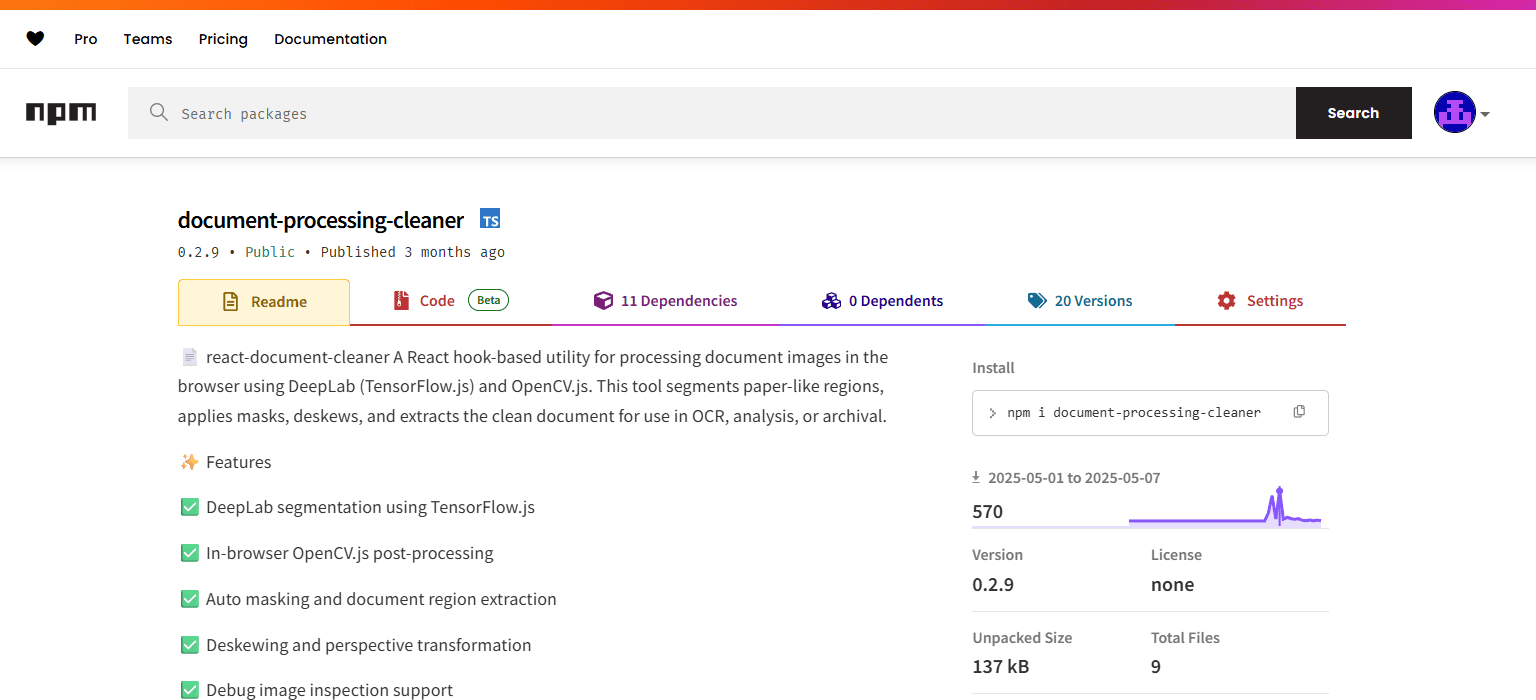Screen dimensions: 1536x700
Task: Click the Versions tags icon
Action: 1037,301
